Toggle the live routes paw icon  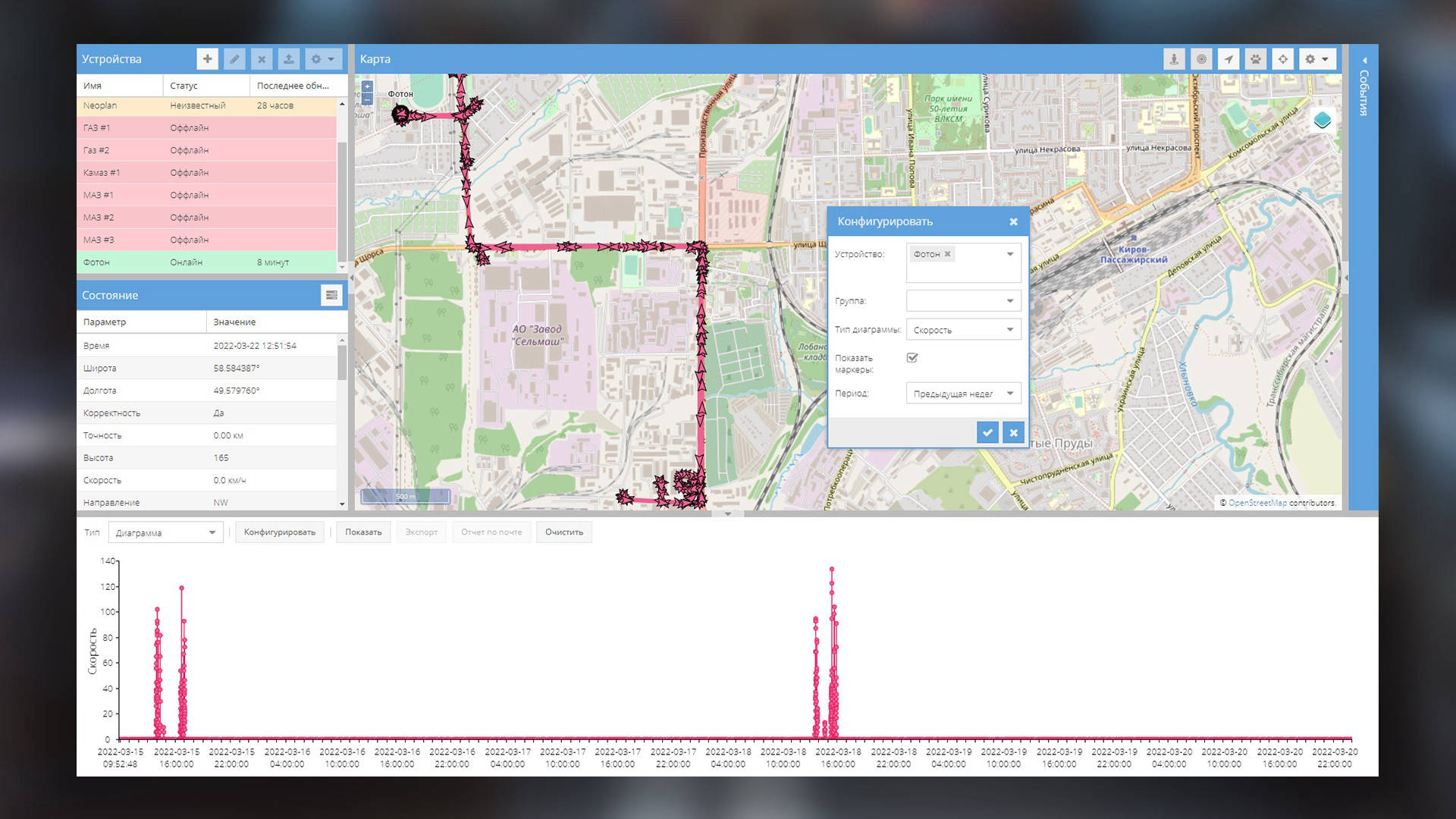pyautogui.click(x=1256, y=59)
